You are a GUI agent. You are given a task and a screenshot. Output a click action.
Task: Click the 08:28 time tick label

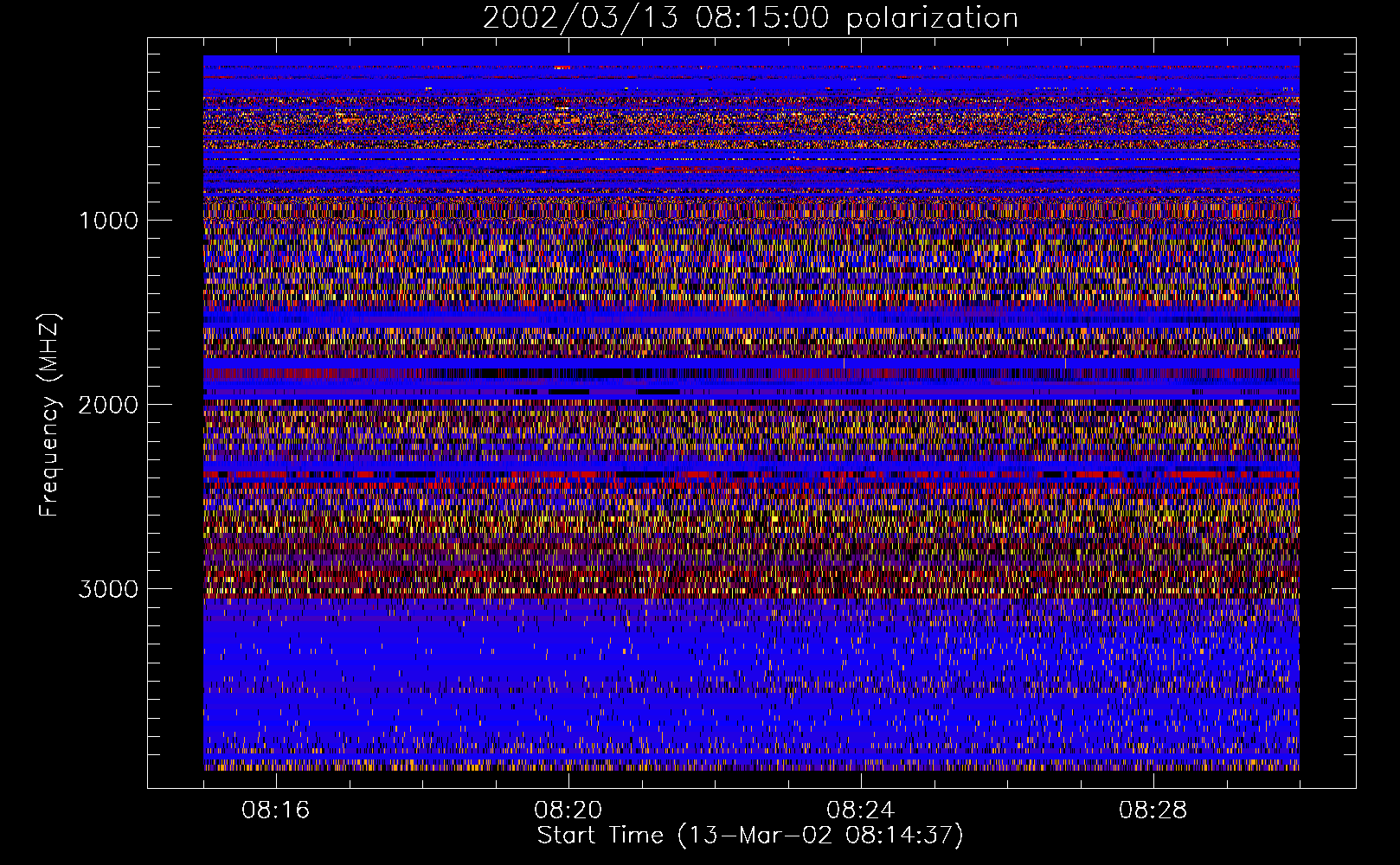(1153, 811)
